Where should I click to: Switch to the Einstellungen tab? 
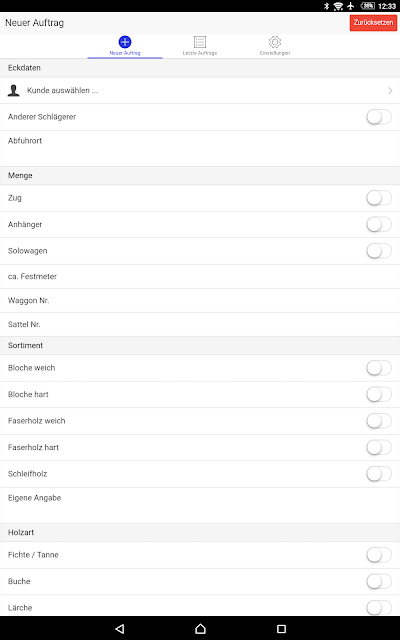pos(275,46)
